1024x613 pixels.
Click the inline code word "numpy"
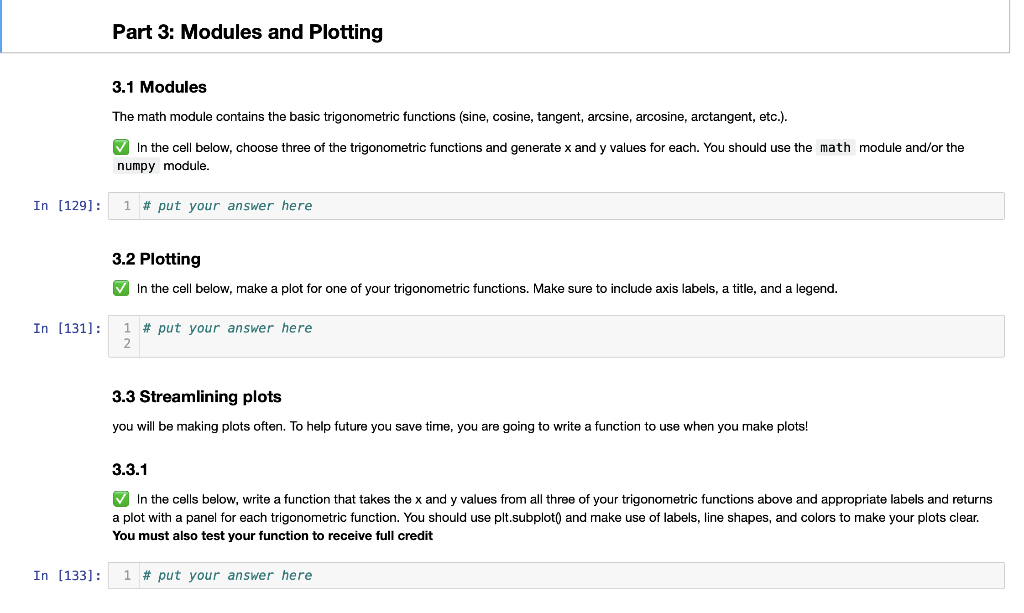click(x=136, y=166)
